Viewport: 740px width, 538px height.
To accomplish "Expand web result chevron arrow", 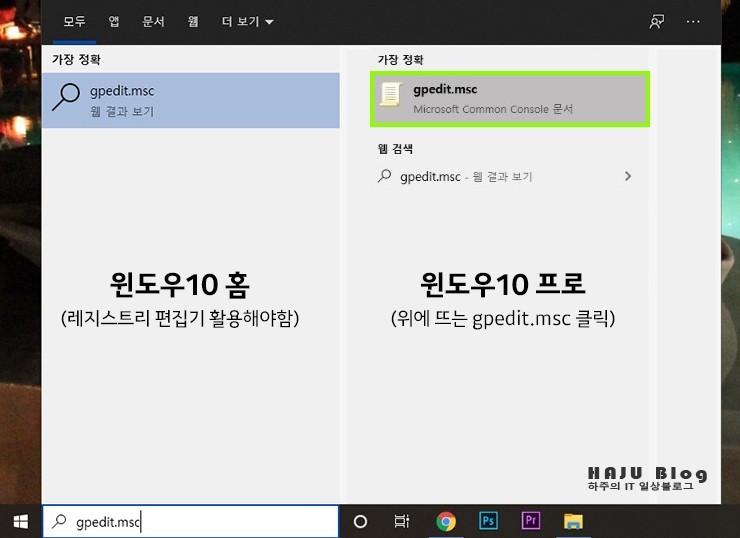I will 628,177.
